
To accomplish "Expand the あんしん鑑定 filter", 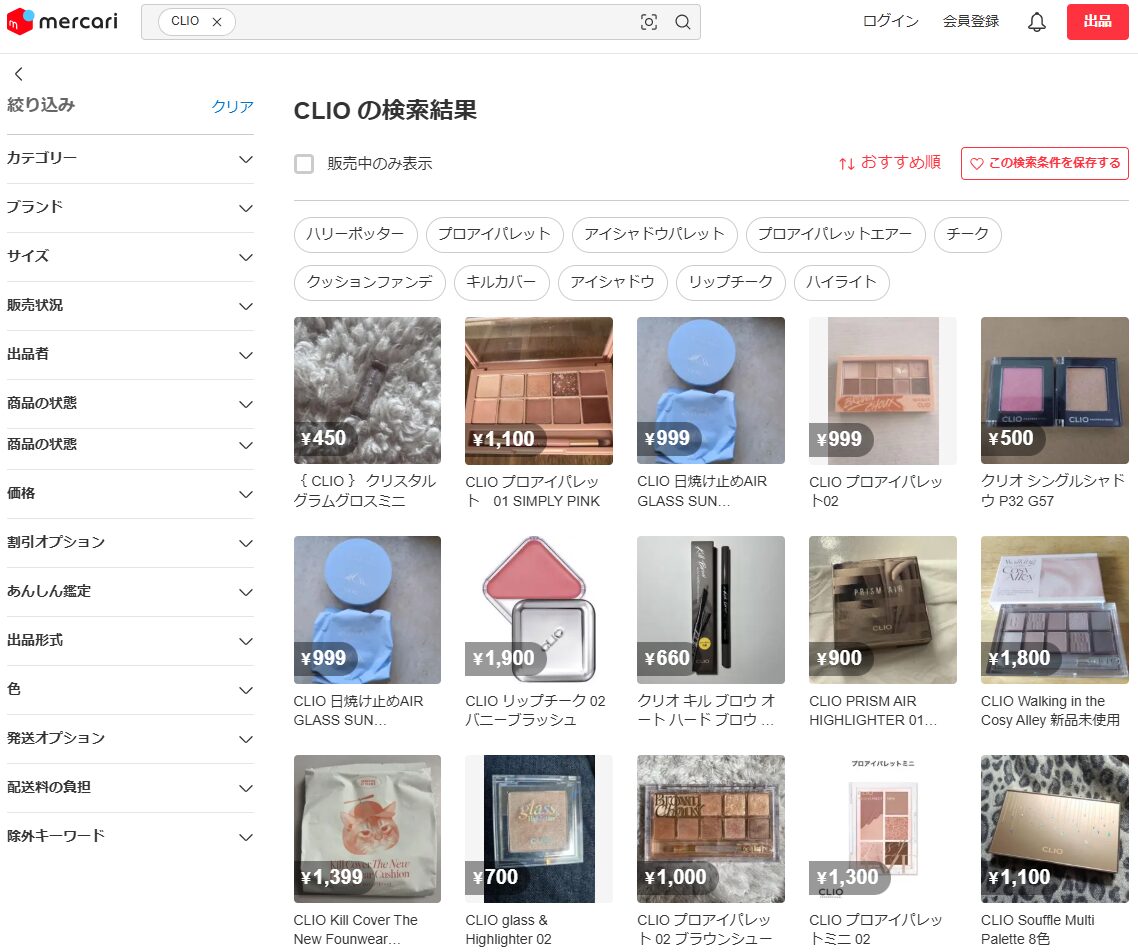I will click(x=130, y=591).
